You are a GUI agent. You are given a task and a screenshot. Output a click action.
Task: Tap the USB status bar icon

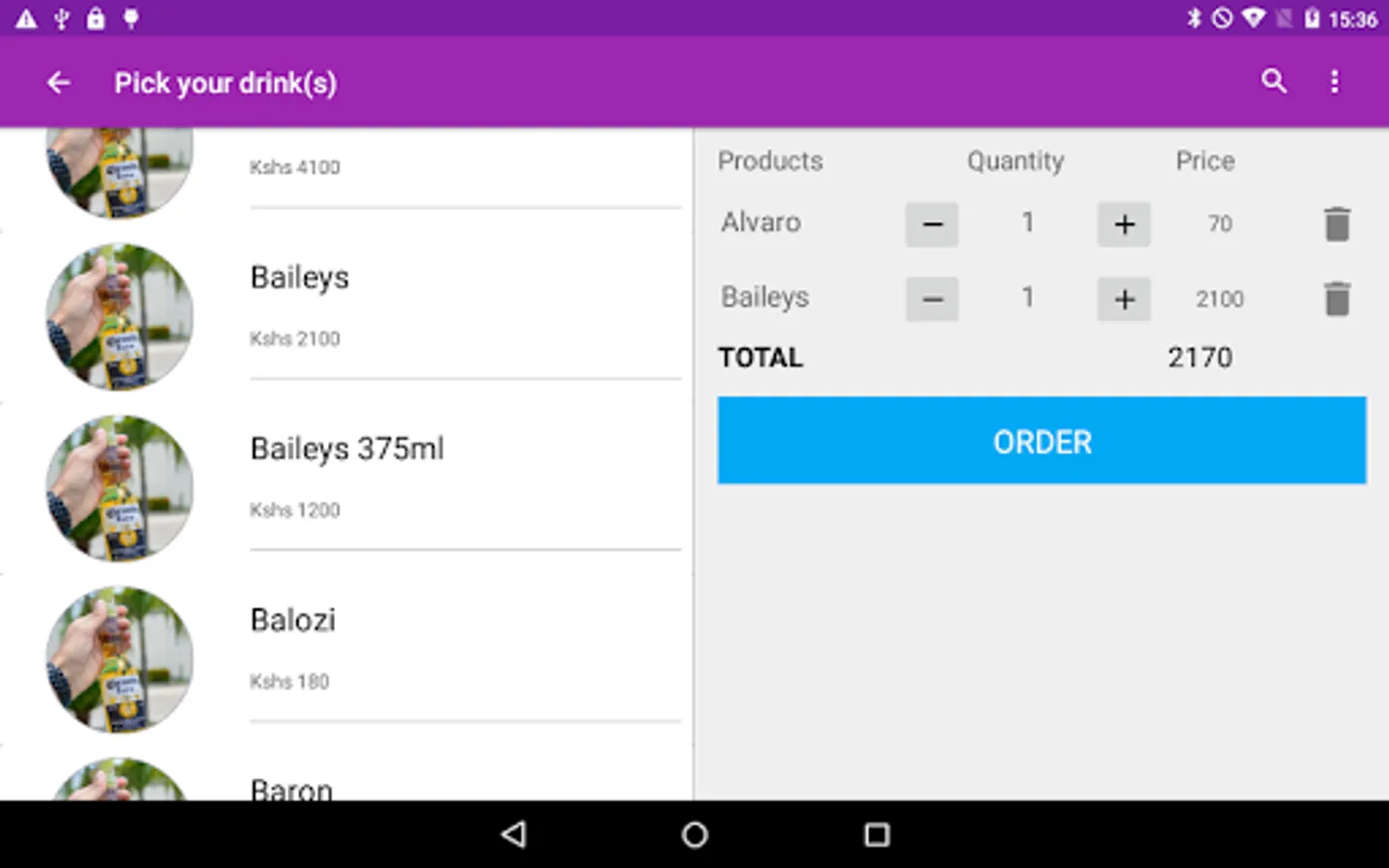click(x=62, y=18)
